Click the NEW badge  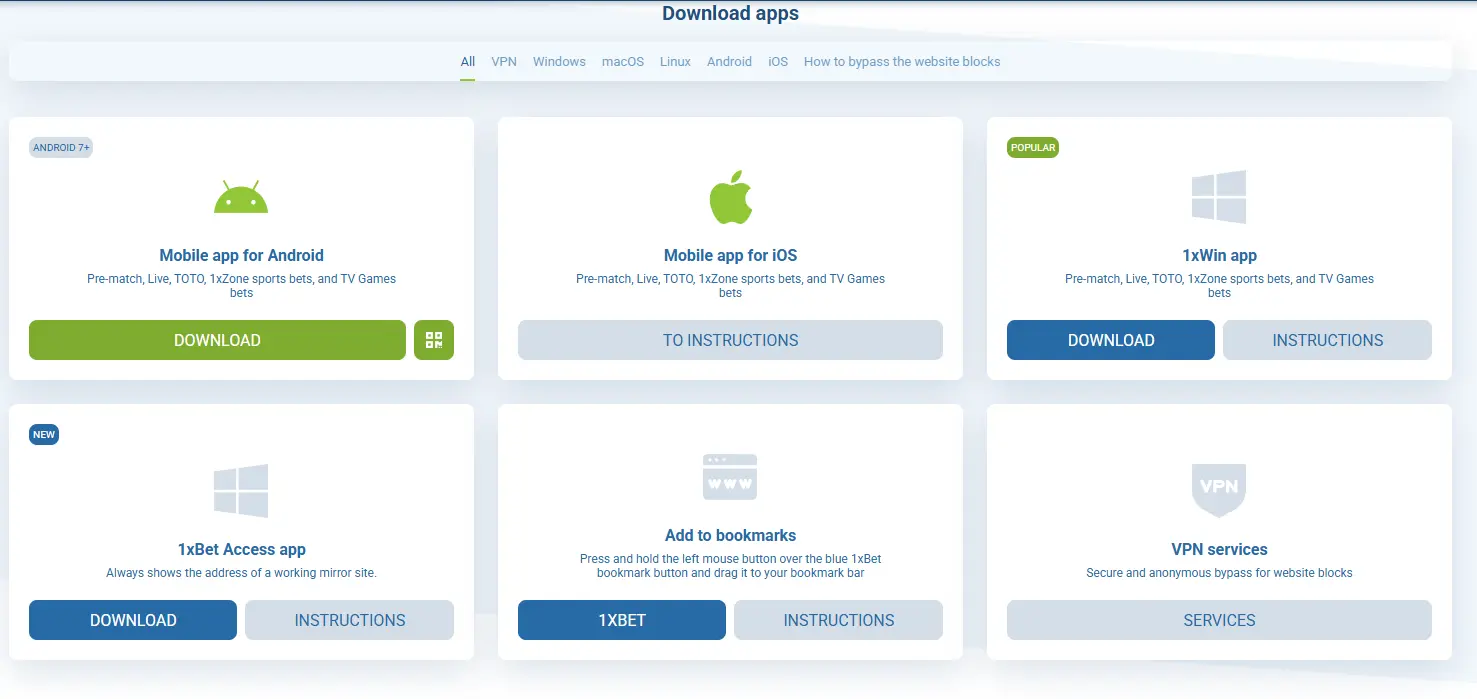(44, 435)
